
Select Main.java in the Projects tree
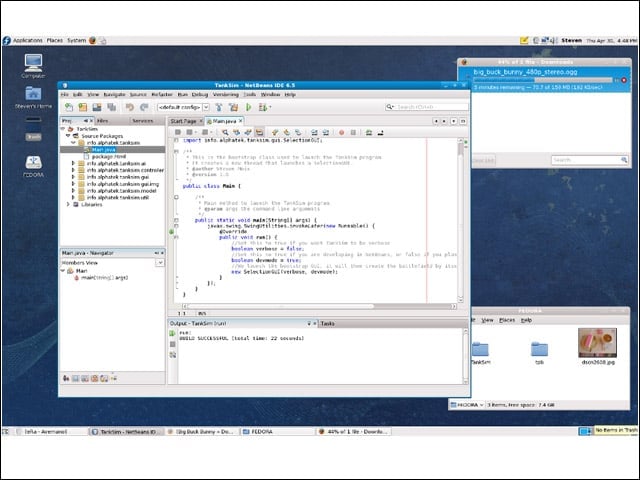(x=103, y=150)
